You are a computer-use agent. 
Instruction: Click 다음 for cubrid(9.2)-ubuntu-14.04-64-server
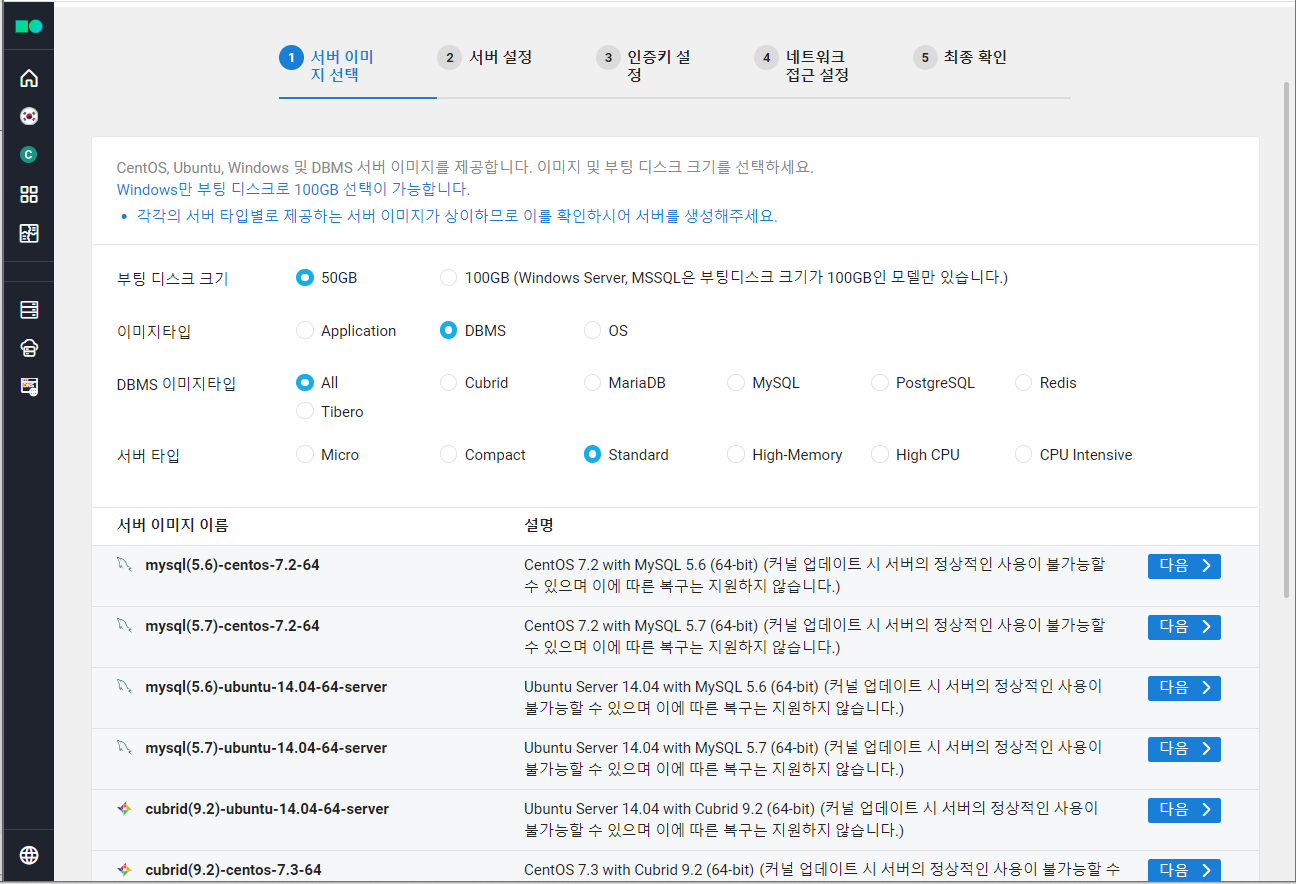pyautogui.click(x=1184, y=810)
